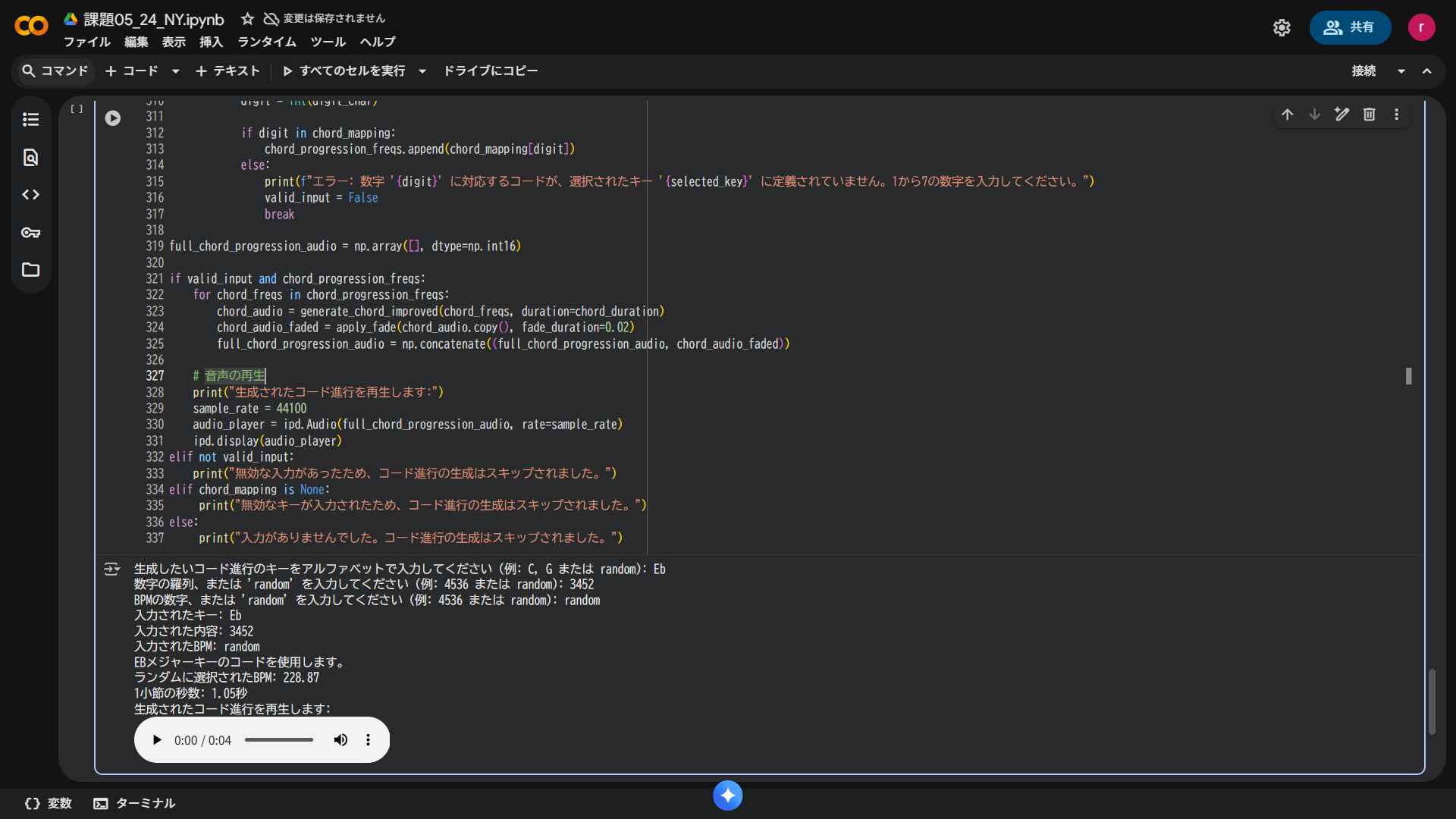This screenshot has height=819, width=1456.
Task: Open the ランタイム menu
Action: [x=266, y=42]
